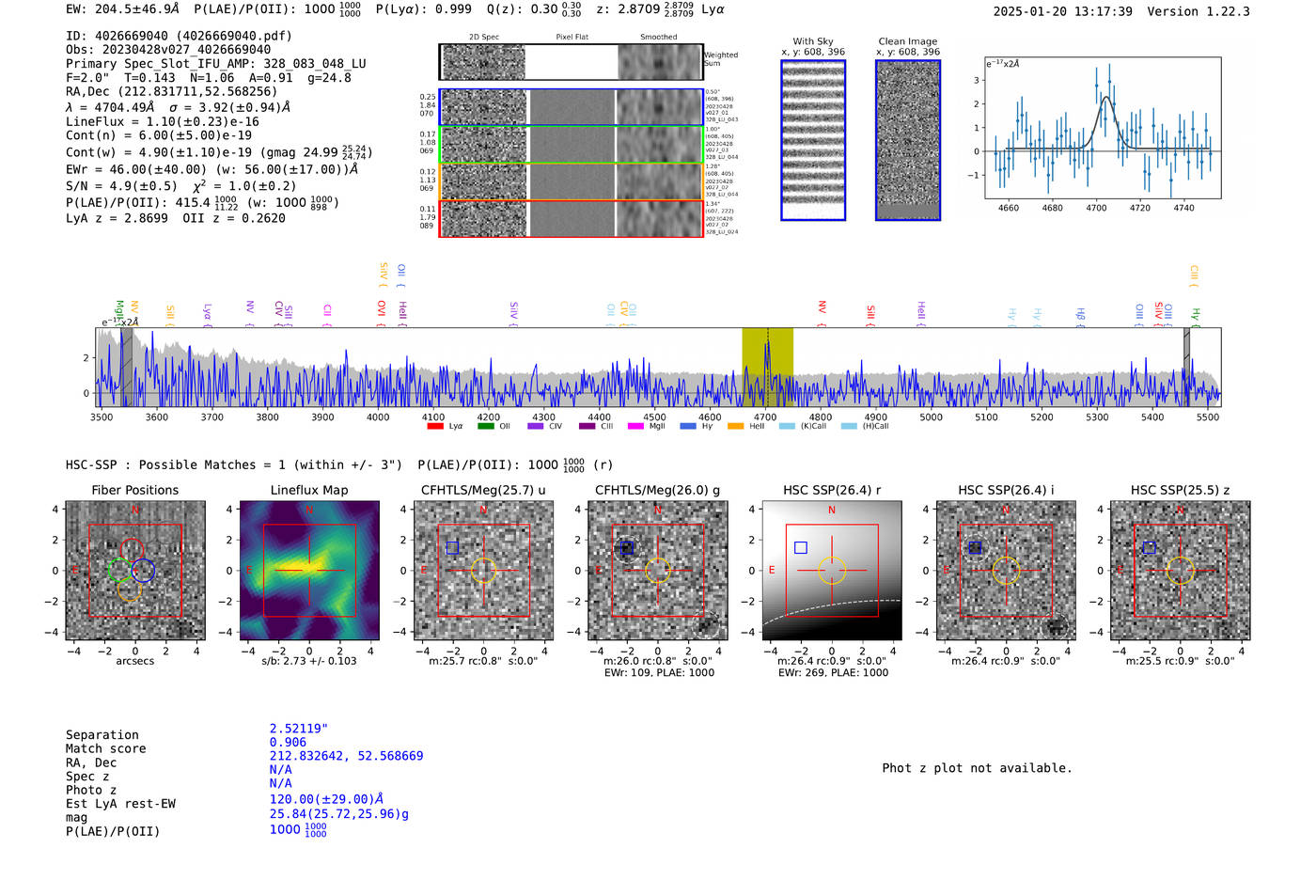Image resolution: width=1316 pixels, height=896 pixels.
Task: Click the blue Hγ legend swatch
Action: [x=688, y=427]
